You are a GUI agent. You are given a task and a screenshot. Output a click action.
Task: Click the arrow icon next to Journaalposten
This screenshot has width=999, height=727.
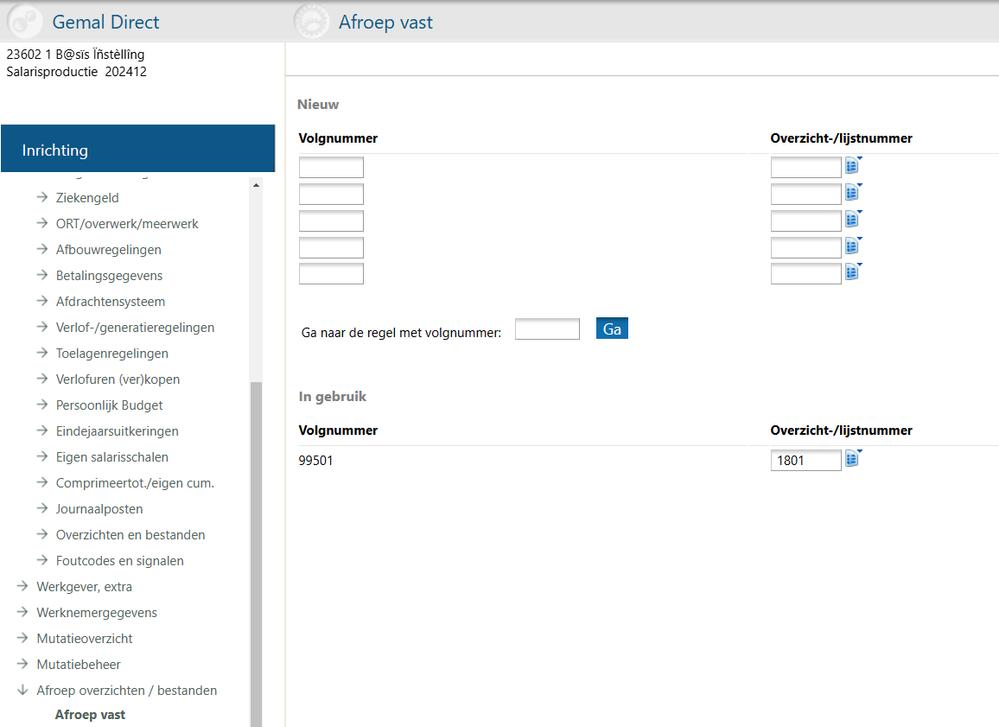pyautogui.click(x=42, y=508)
